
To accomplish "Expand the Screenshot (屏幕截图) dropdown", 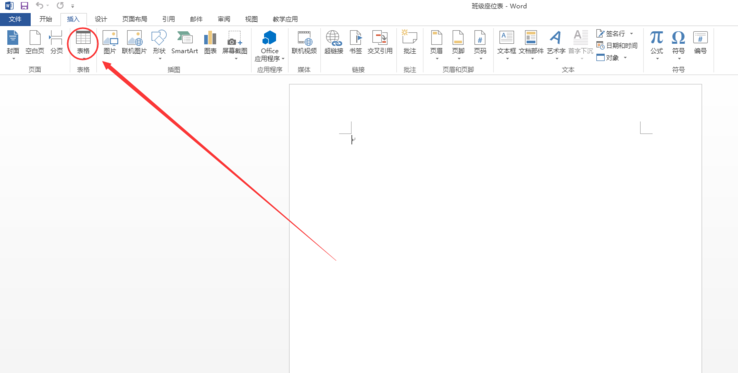I will pyautogui.click(x=234, y=45).
